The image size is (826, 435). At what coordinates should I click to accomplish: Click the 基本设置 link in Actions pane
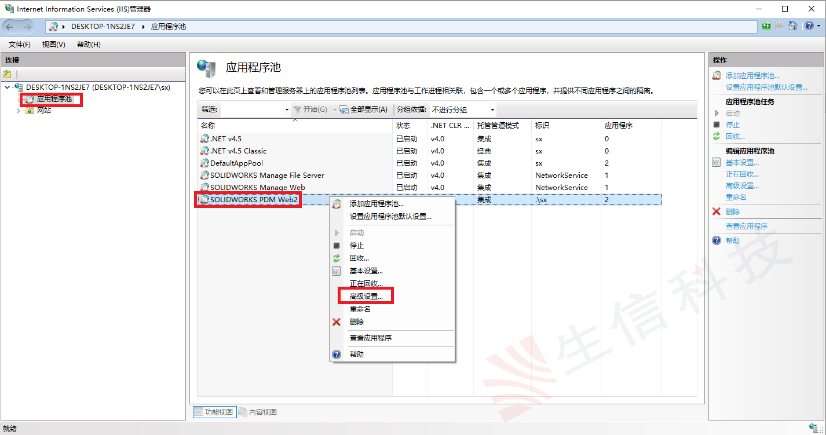pos(742,163)
